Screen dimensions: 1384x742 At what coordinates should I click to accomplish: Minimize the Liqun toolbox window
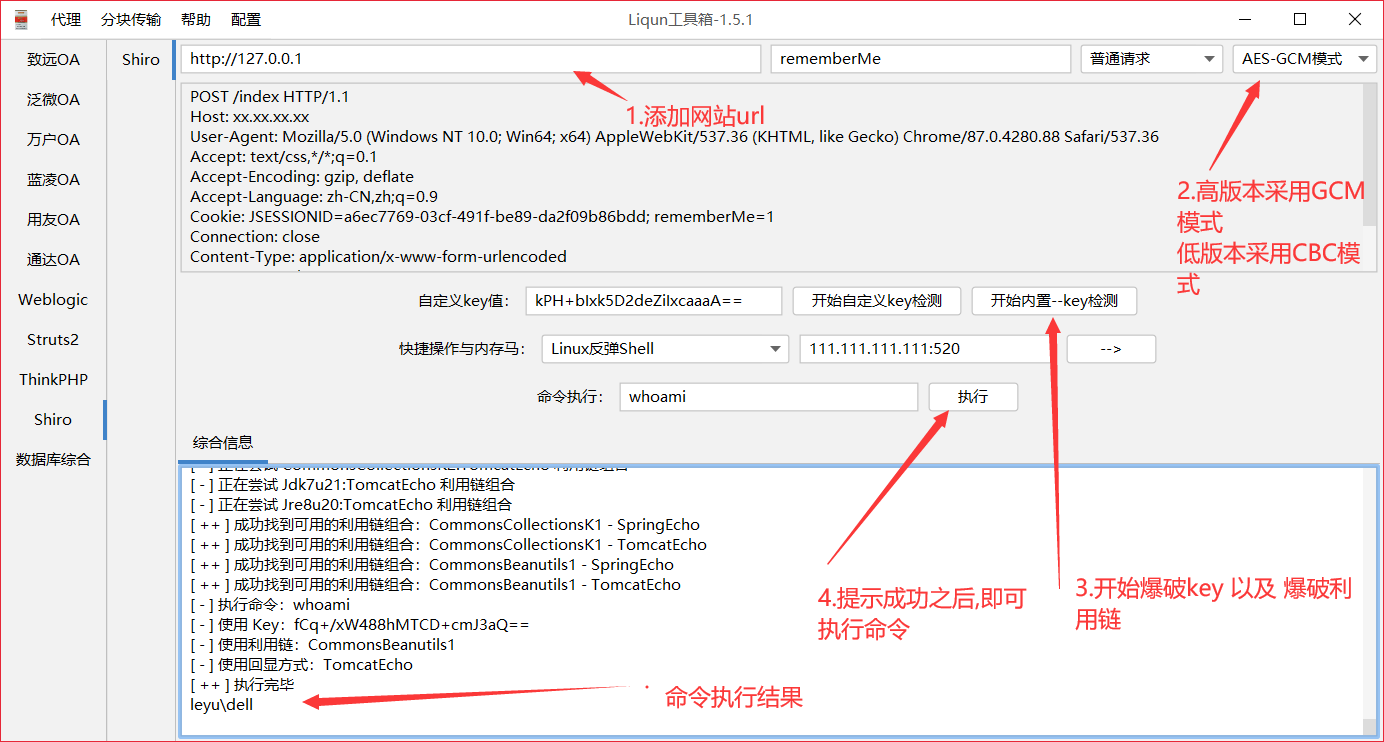tap(1246, 19)
